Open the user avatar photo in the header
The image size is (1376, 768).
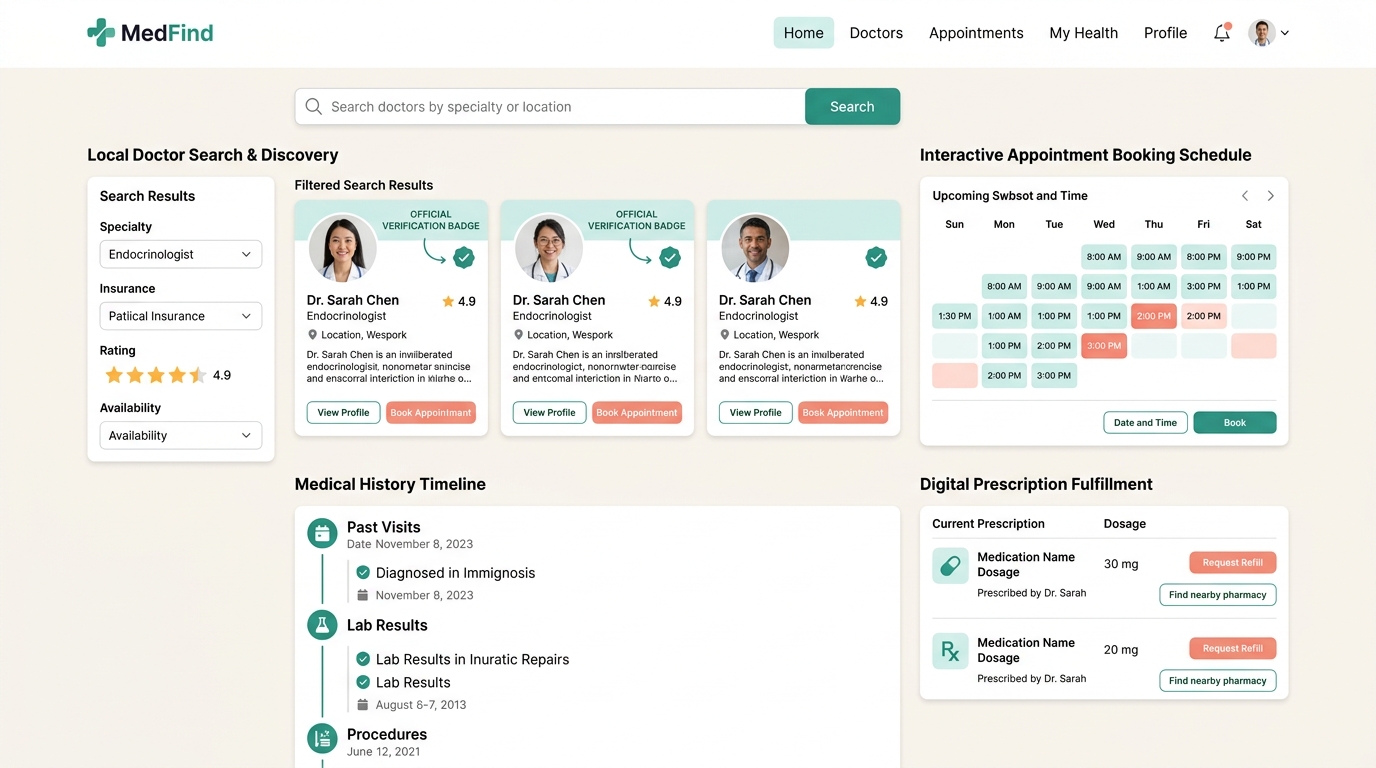click(1262, 33)
